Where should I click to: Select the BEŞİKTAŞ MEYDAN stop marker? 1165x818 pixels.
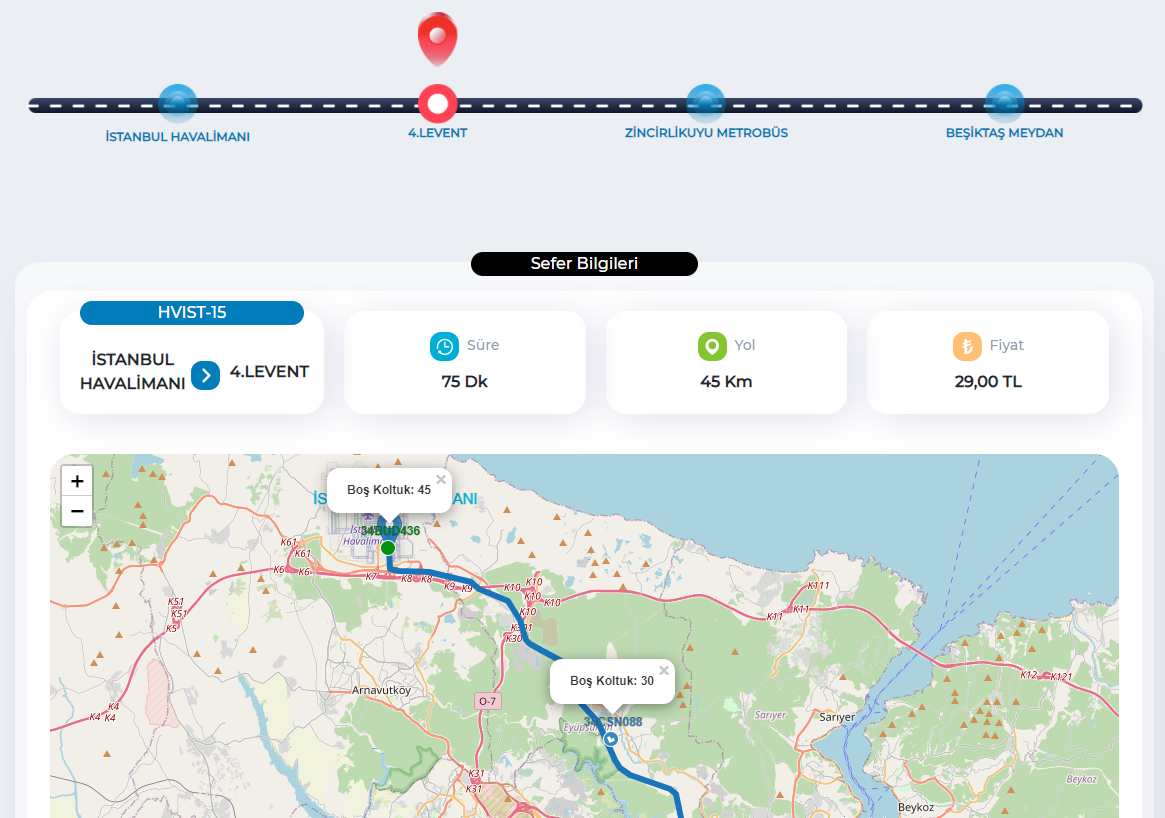[x=1005, y=103]
